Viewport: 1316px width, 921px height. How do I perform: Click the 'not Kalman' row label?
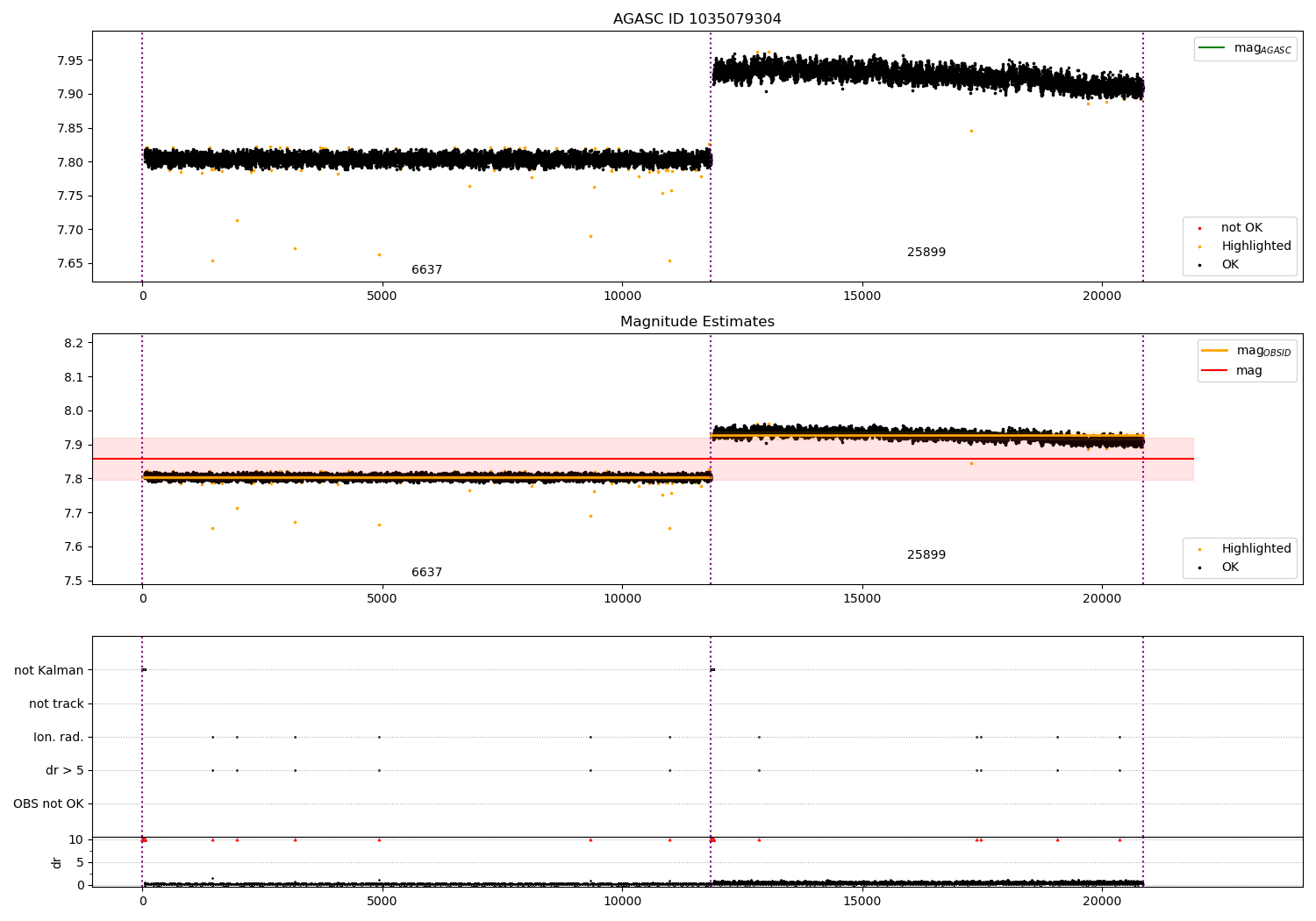pyautogui.click(x=49, y=671)
